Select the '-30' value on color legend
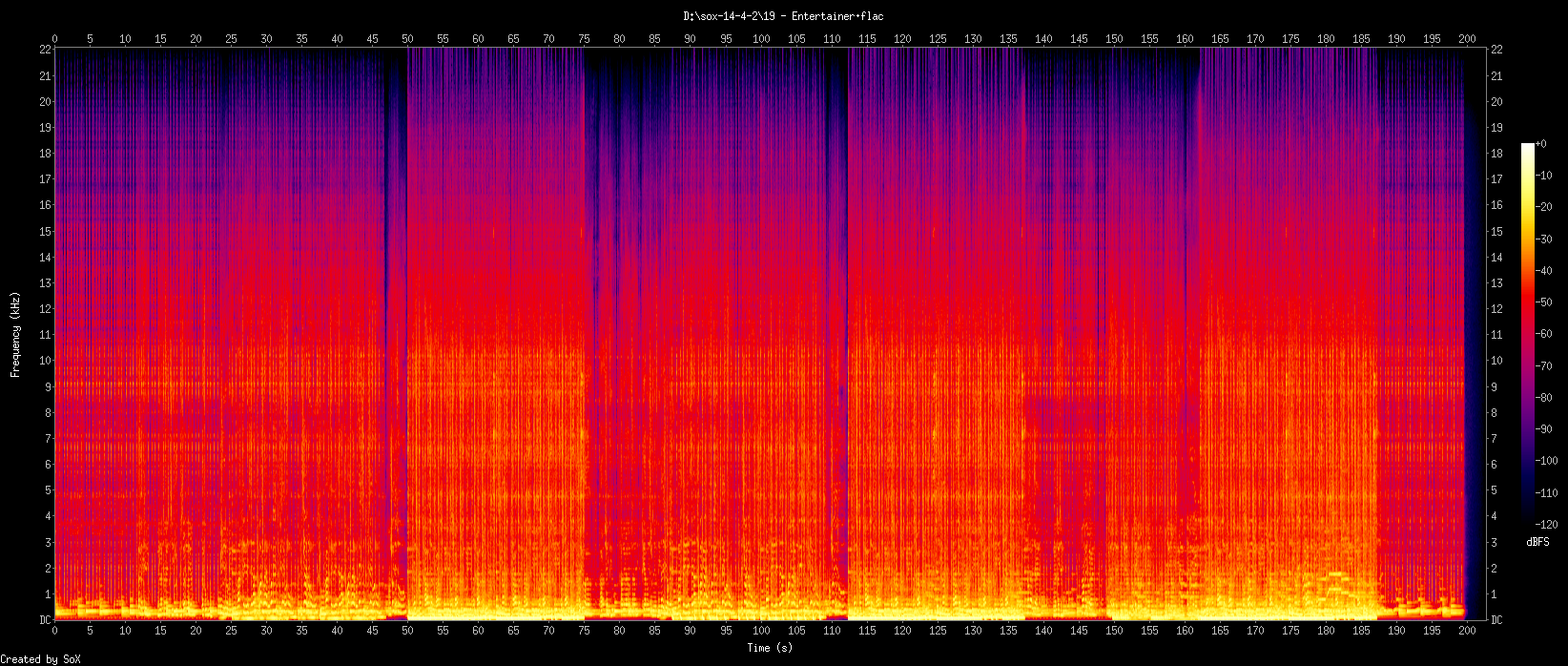Viewport: 1568px width, 666px height. point(1544,239)
